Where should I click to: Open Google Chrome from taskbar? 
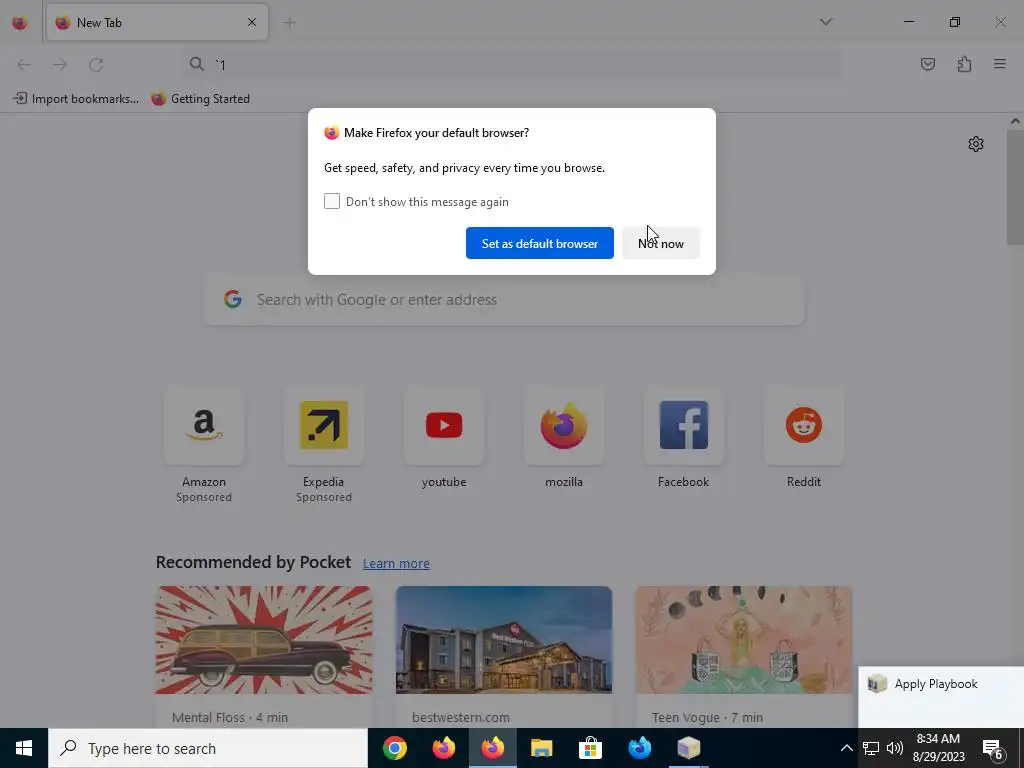click(395, 748)
